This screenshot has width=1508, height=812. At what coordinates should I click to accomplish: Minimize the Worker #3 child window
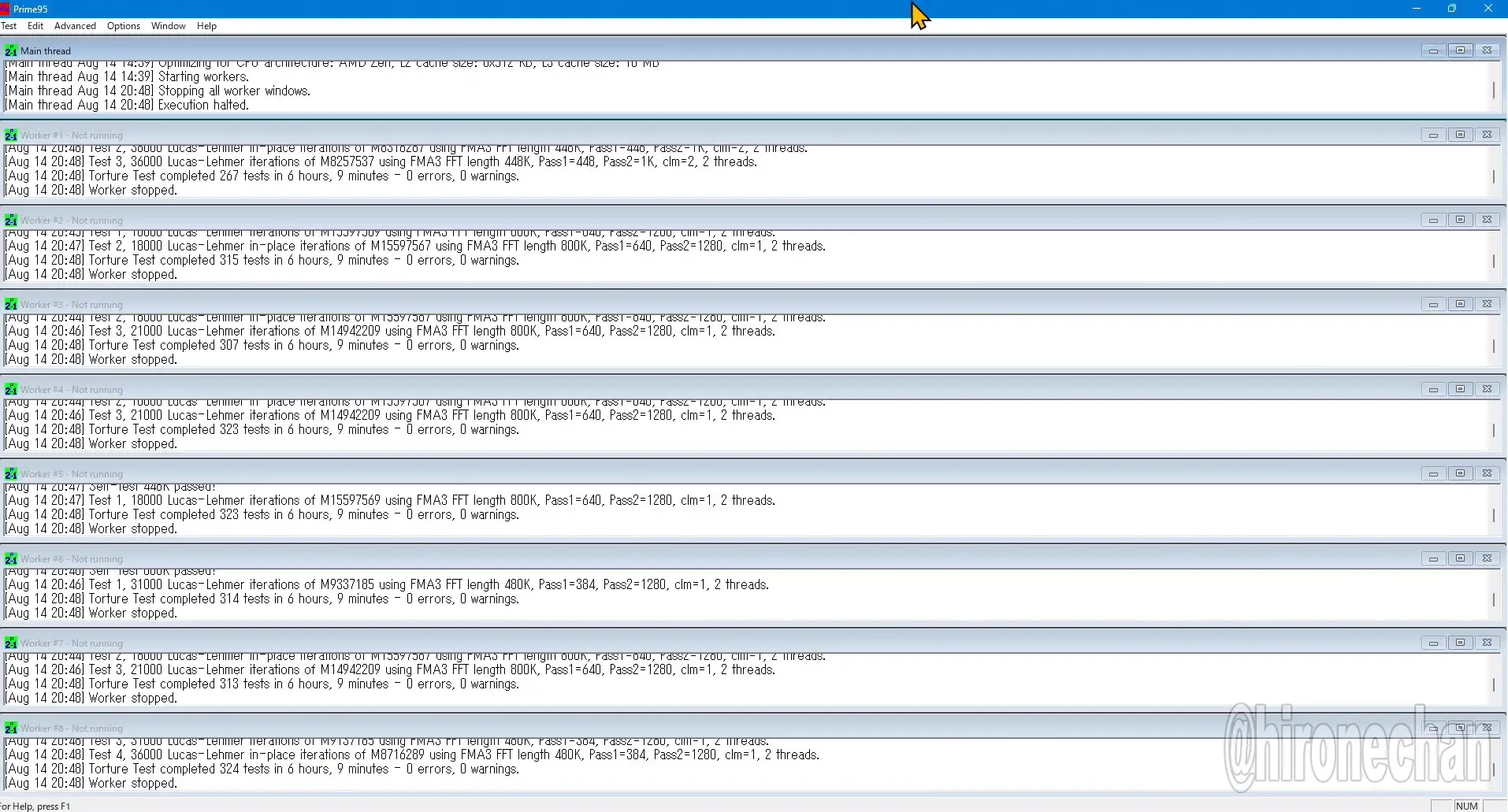pyautogui.click(x=1433, y=304)
